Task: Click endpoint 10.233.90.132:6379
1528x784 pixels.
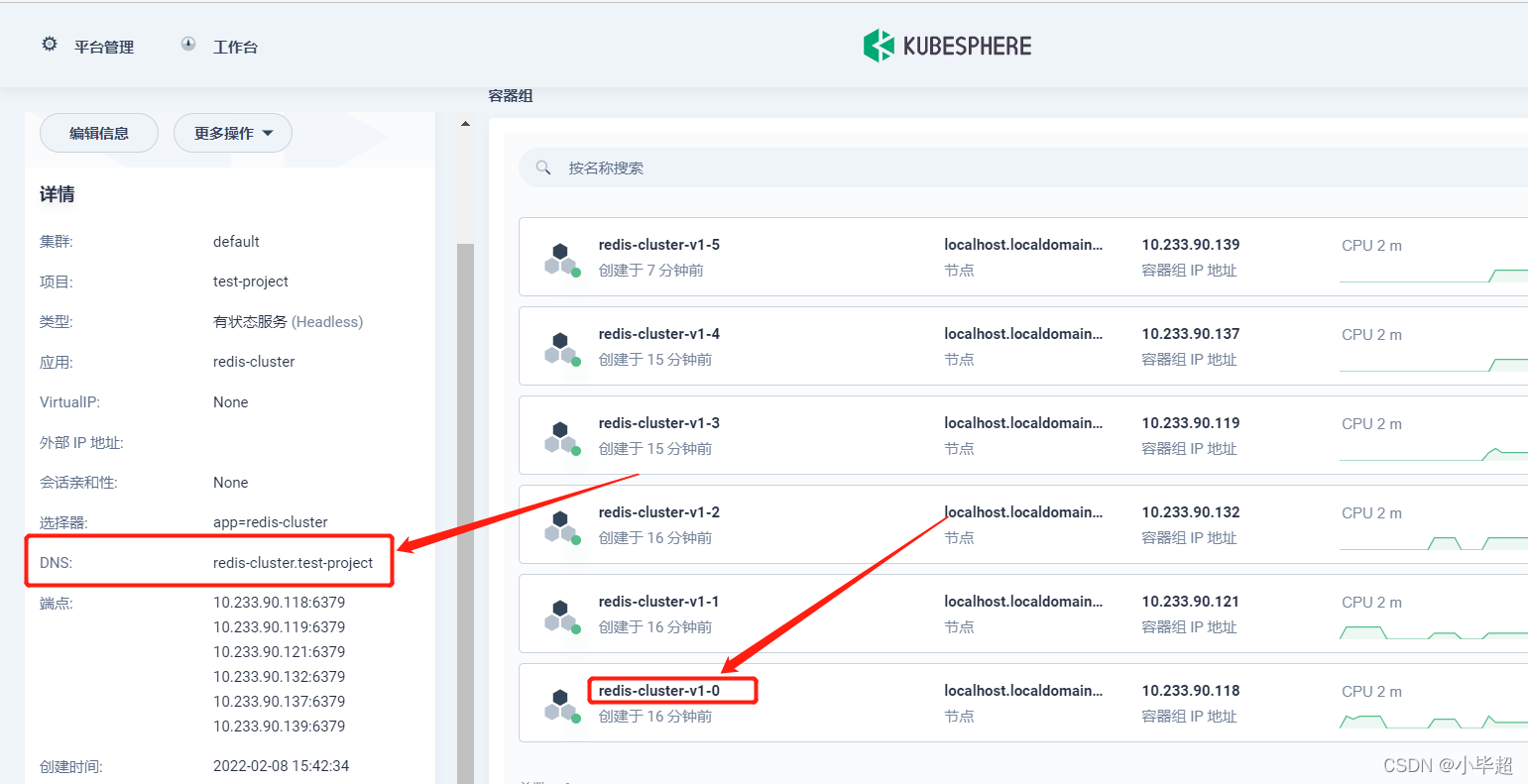Action: point(280,677)
